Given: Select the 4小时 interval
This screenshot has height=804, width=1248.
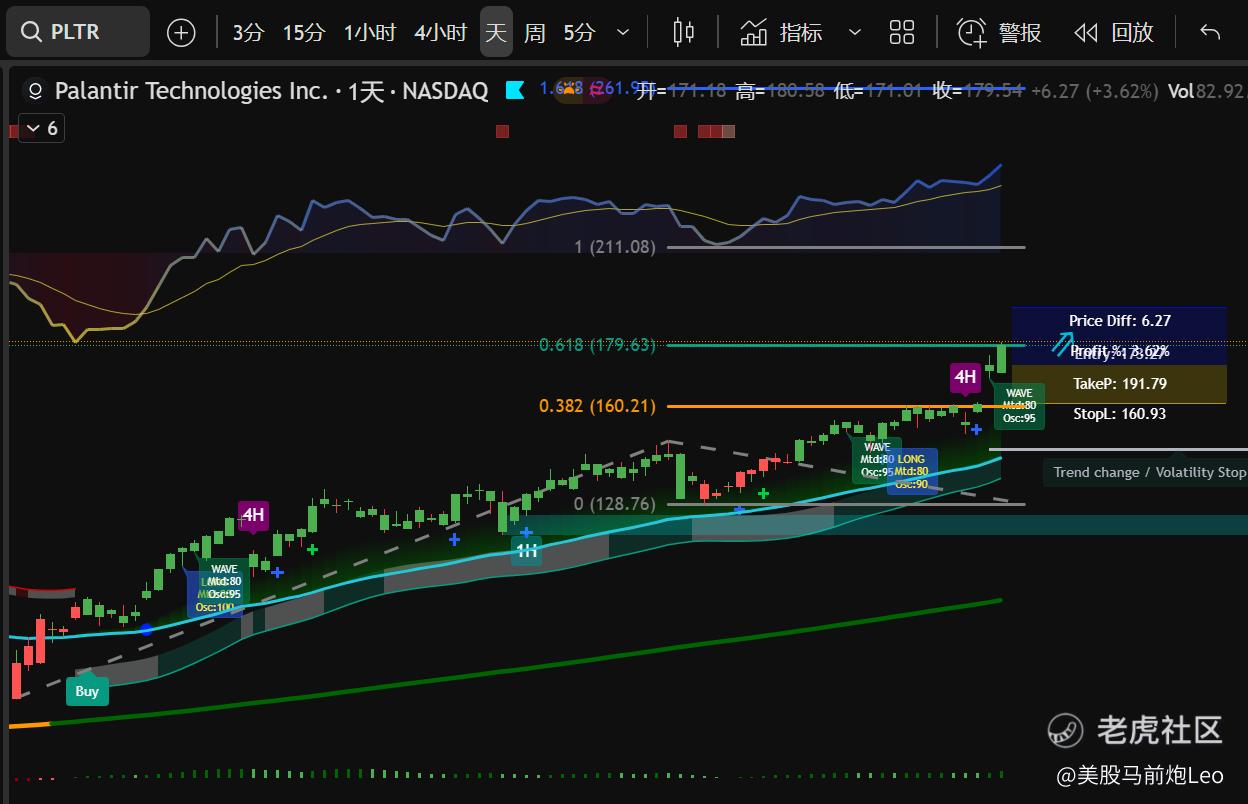Looking at the screenshot, I should (x=441, y=32).
